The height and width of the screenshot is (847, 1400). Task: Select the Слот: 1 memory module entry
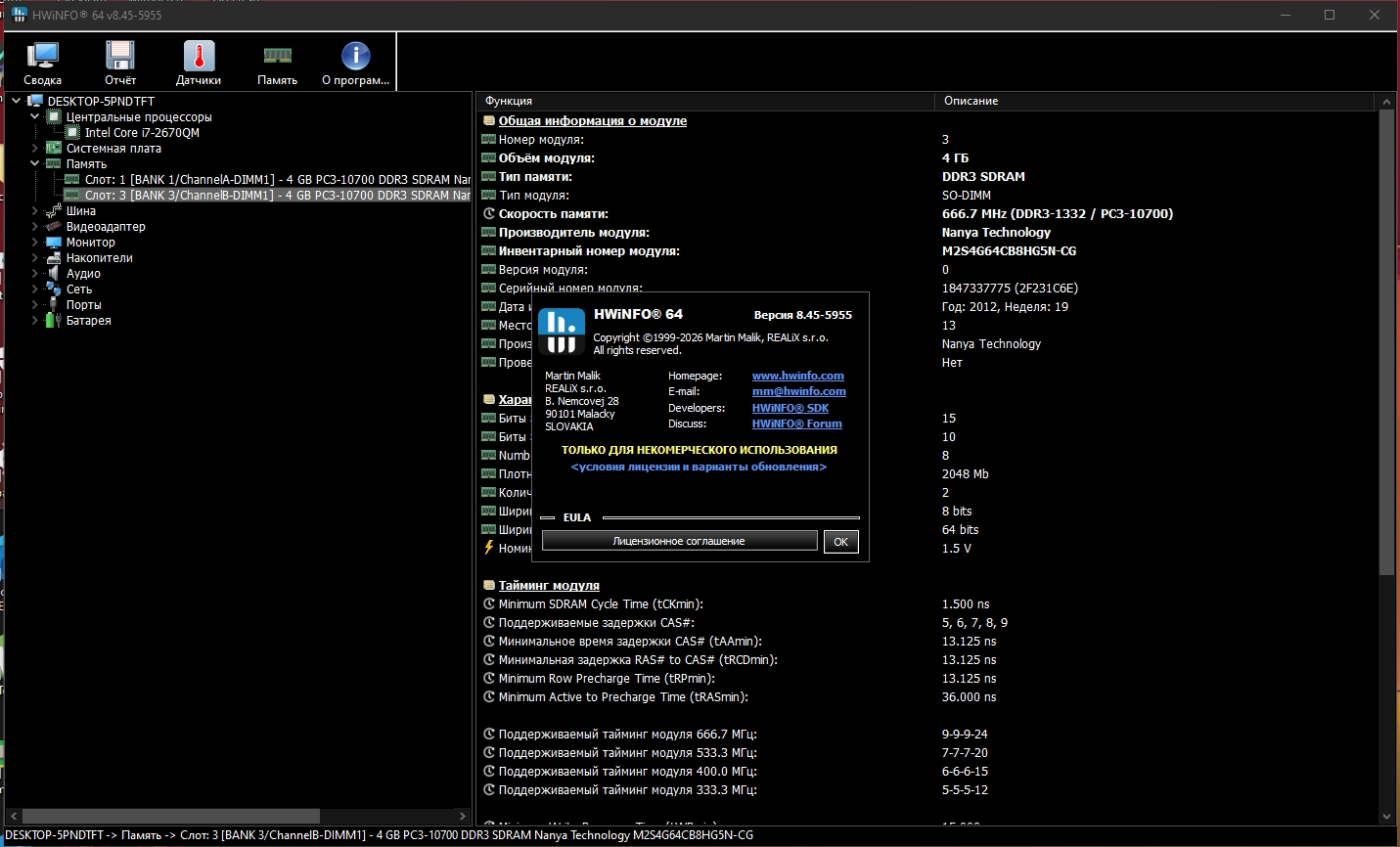pyautogui.click(x=277, y=180)
